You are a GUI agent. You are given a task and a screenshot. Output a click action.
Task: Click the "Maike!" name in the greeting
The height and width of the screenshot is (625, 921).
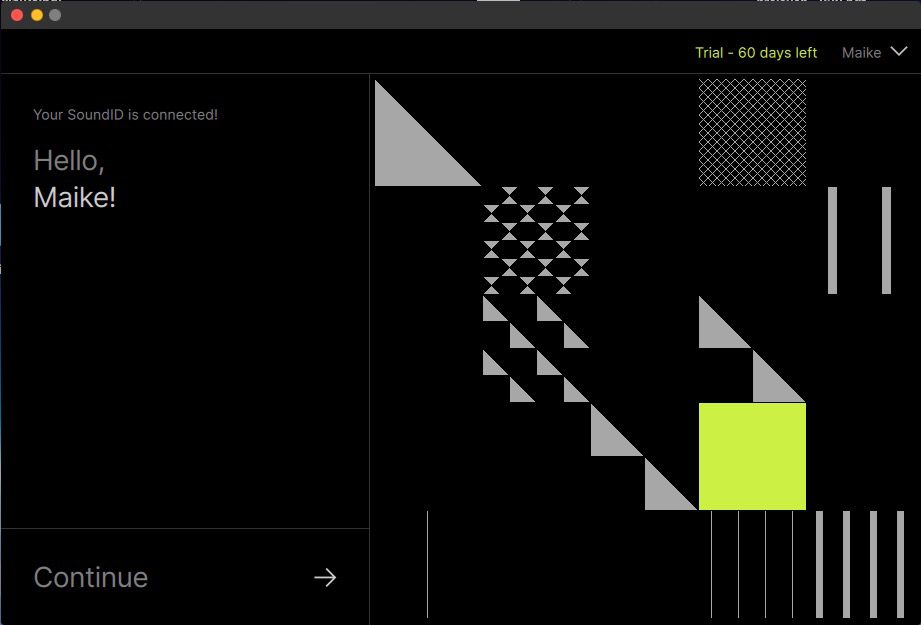pyautogui.click(x=75, y=198)
